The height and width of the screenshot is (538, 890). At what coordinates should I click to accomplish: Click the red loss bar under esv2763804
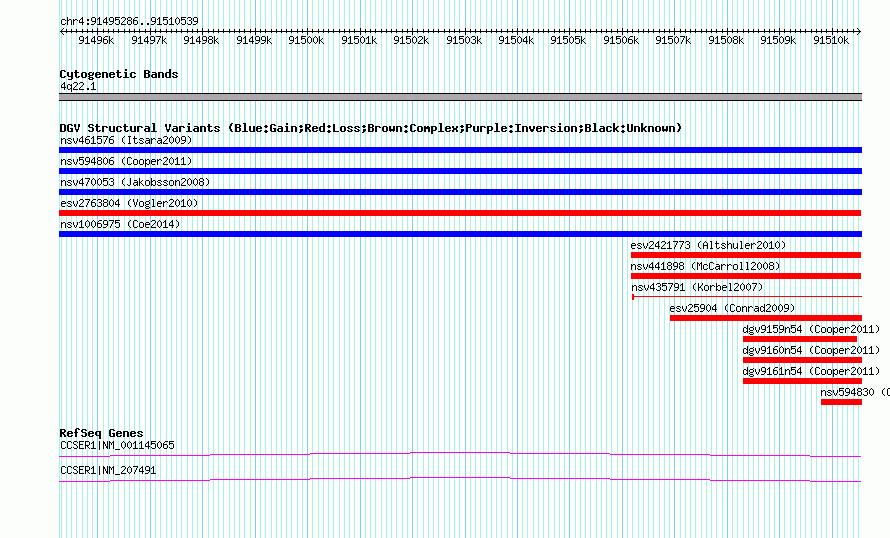coord(460,213)
